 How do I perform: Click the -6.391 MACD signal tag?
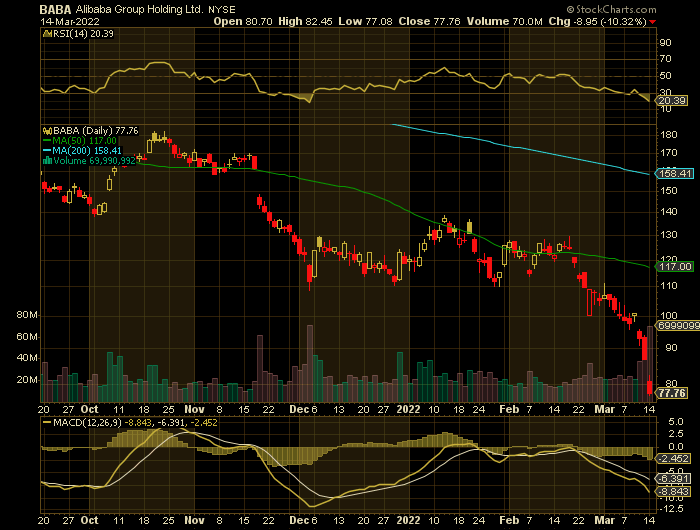(x=672, y=479)
